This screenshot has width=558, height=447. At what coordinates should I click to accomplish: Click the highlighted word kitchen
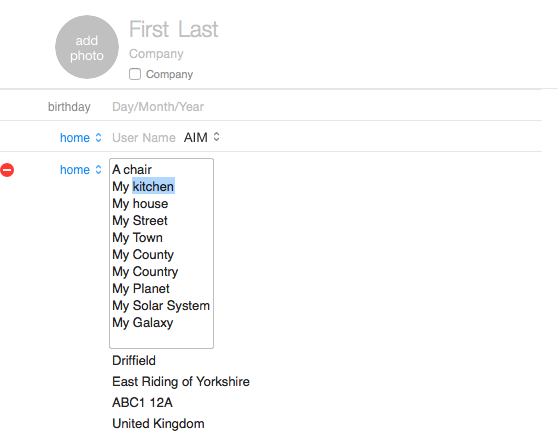point(153,186)
